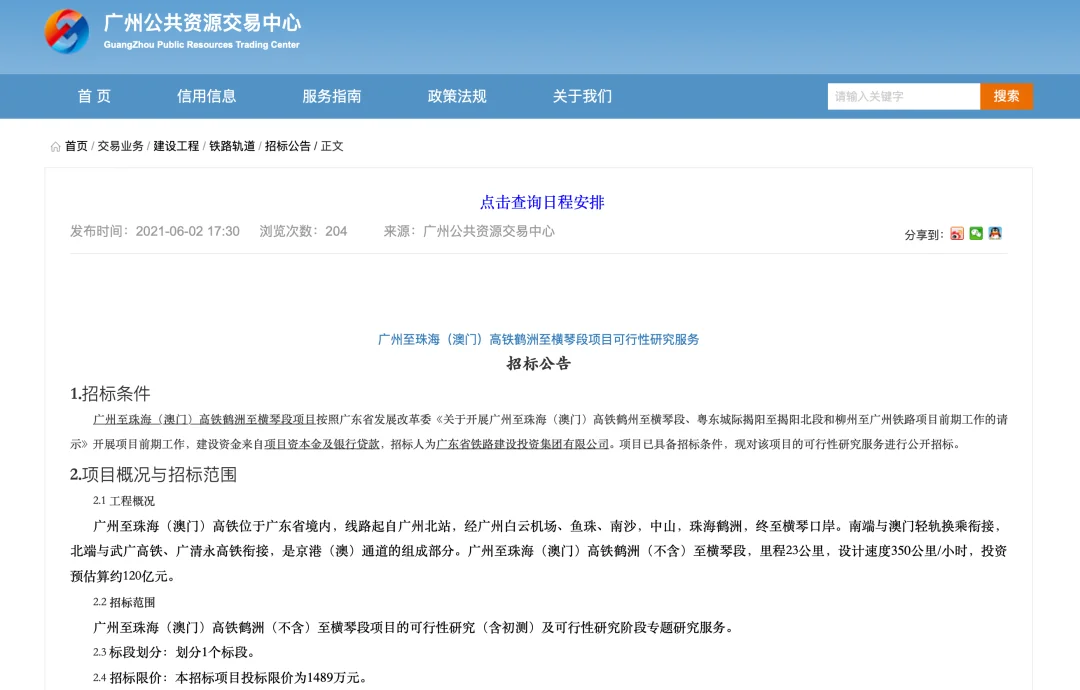The width and height of the screenshot is (1080, 690).
Task: Click the view count 浏览次数：204
Action: click(303, 231)
